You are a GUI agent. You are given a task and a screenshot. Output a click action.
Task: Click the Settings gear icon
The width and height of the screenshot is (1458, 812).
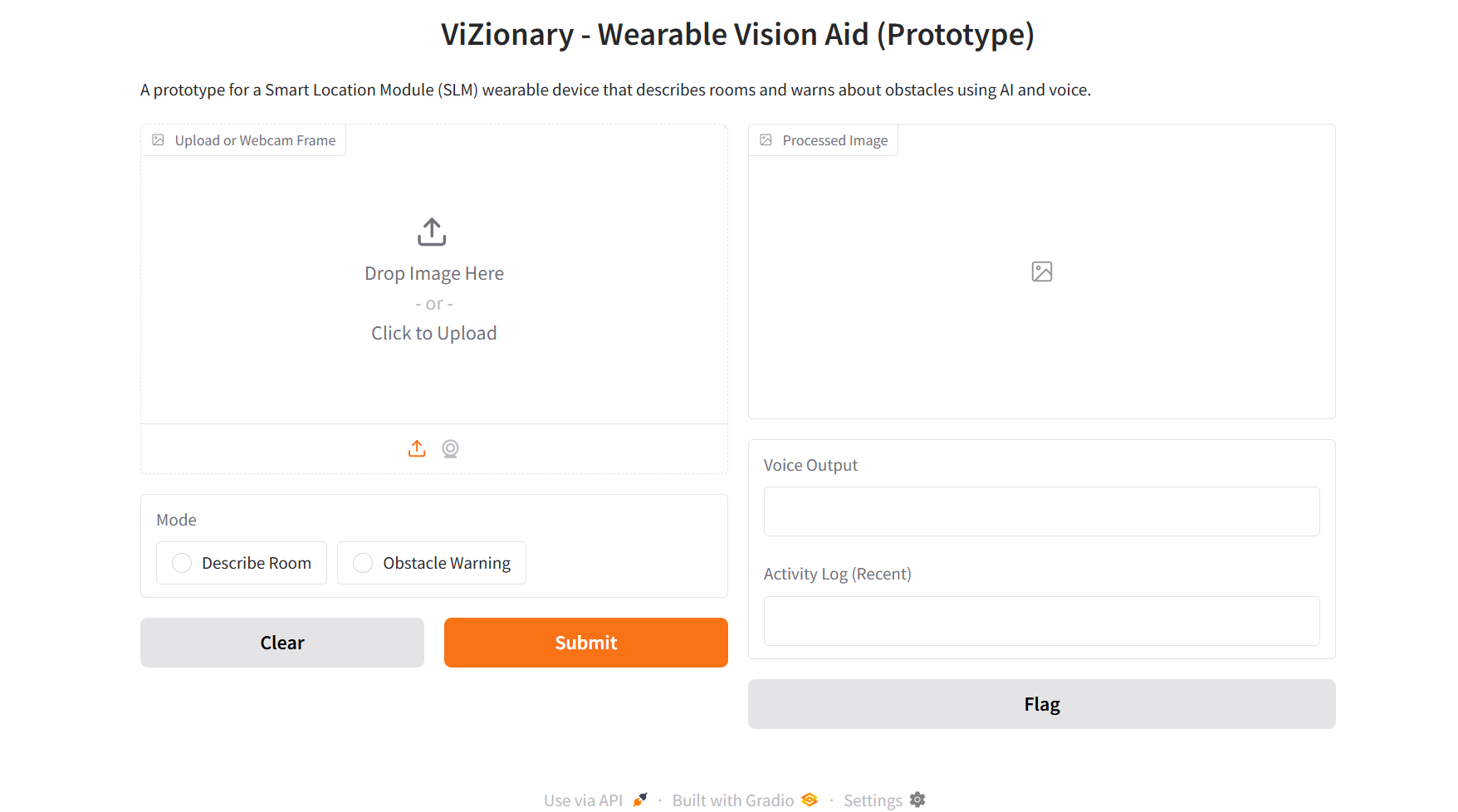pos(917,800)
